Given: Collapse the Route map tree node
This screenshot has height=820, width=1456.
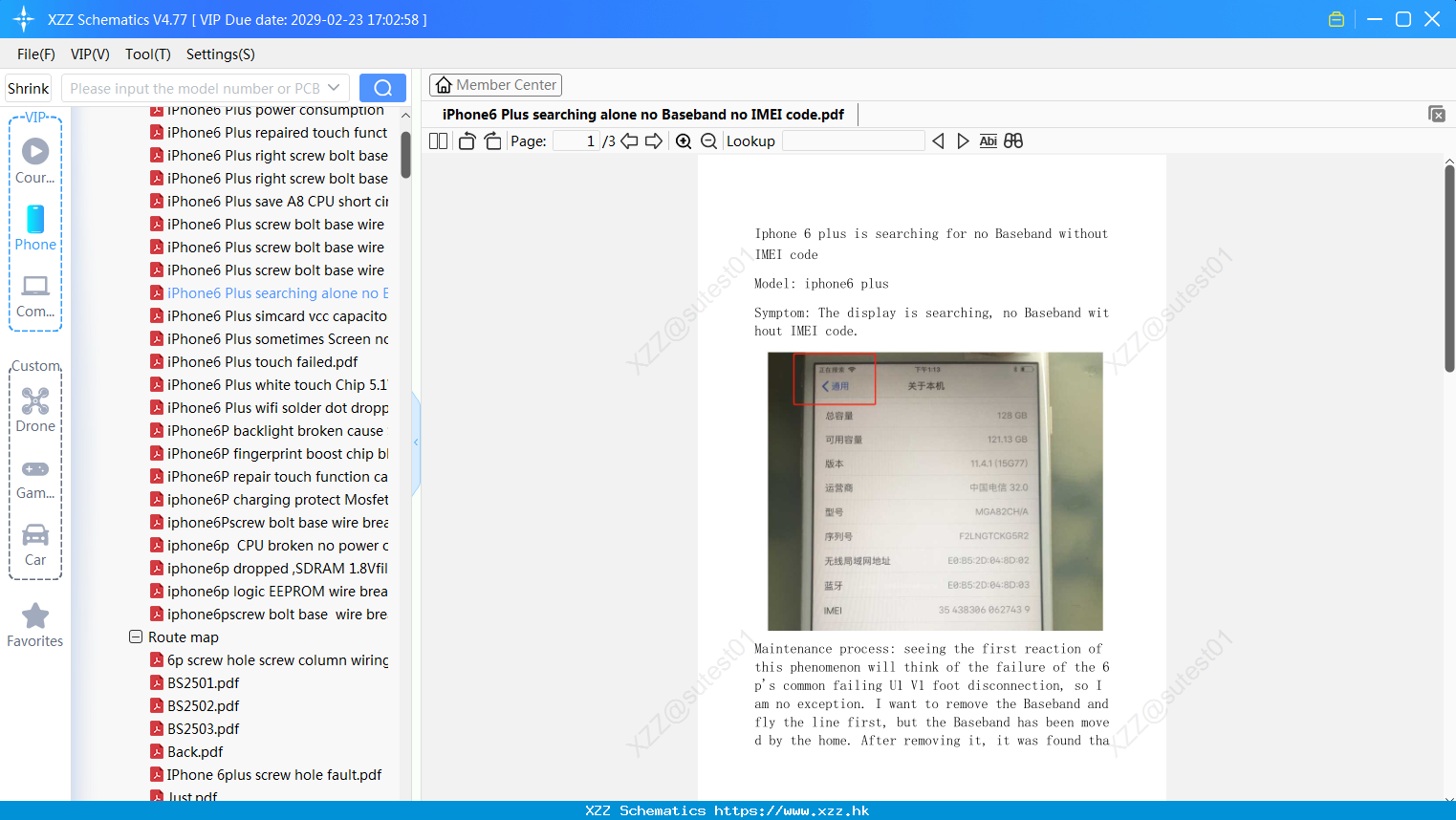Looking at the screenshot, I should (x=136, y=637).
